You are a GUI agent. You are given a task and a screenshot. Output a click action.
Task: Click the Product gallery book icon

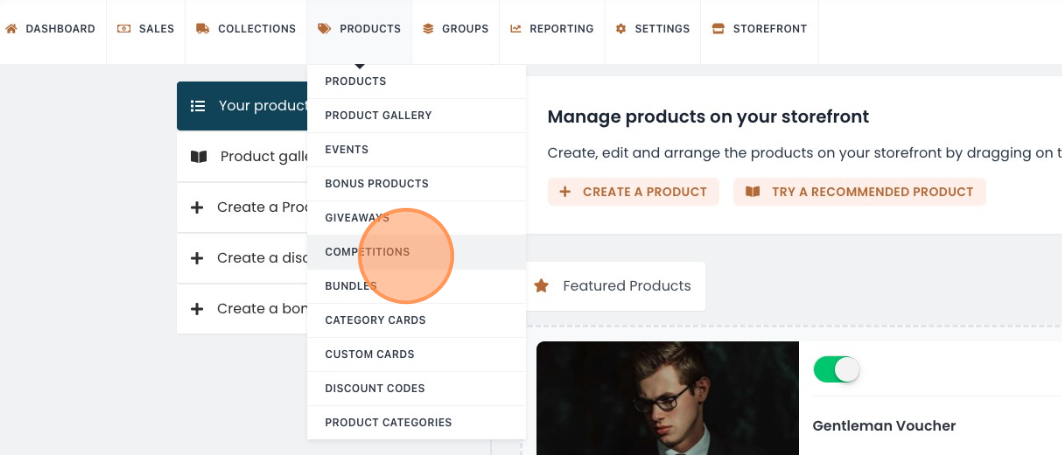tap(199, 157)
